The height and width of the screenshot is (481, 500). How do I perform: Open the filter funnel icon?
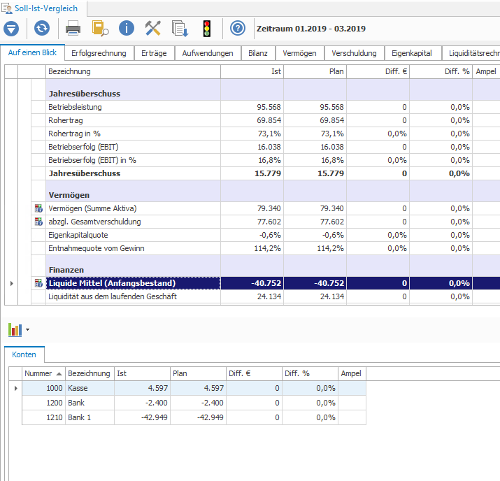coord(11,28)
